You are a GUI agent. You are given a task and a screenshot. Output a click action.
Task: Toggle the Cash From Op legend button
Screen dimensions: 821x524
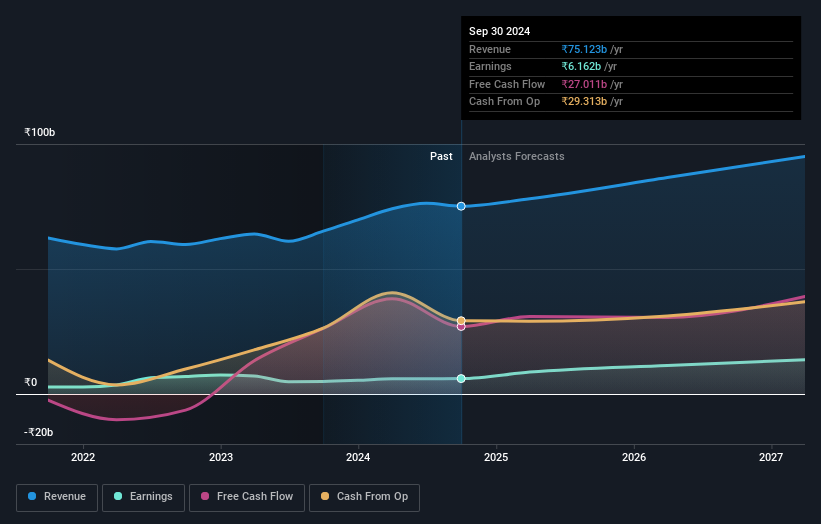364,497
